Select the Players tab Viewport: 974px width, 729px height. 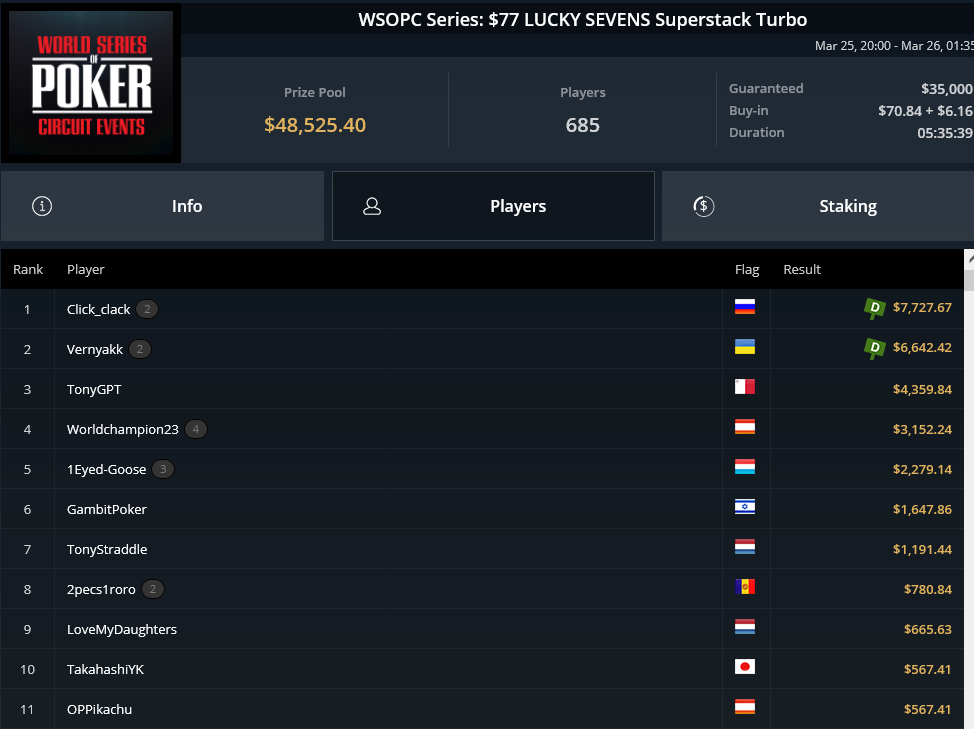click(x=493, y=206)
